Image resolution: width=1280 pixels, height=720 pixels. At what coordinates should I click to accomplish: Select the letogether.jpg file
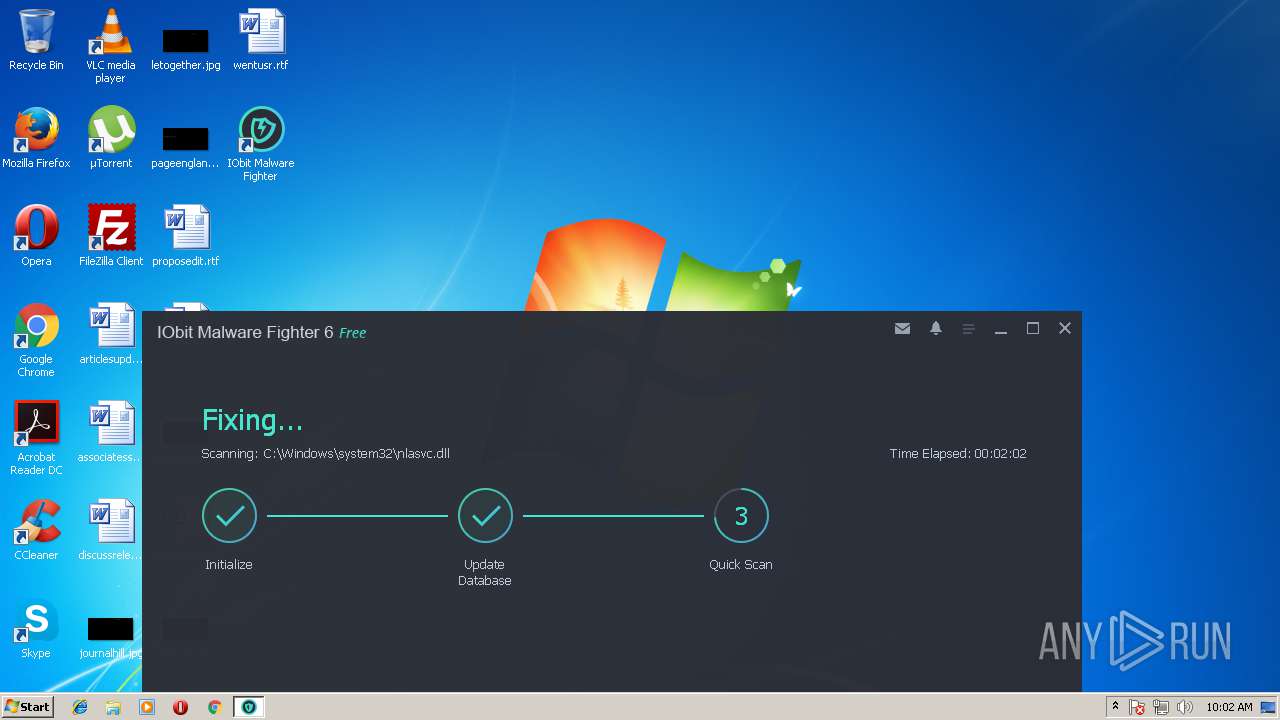click(x=185, y=48)
